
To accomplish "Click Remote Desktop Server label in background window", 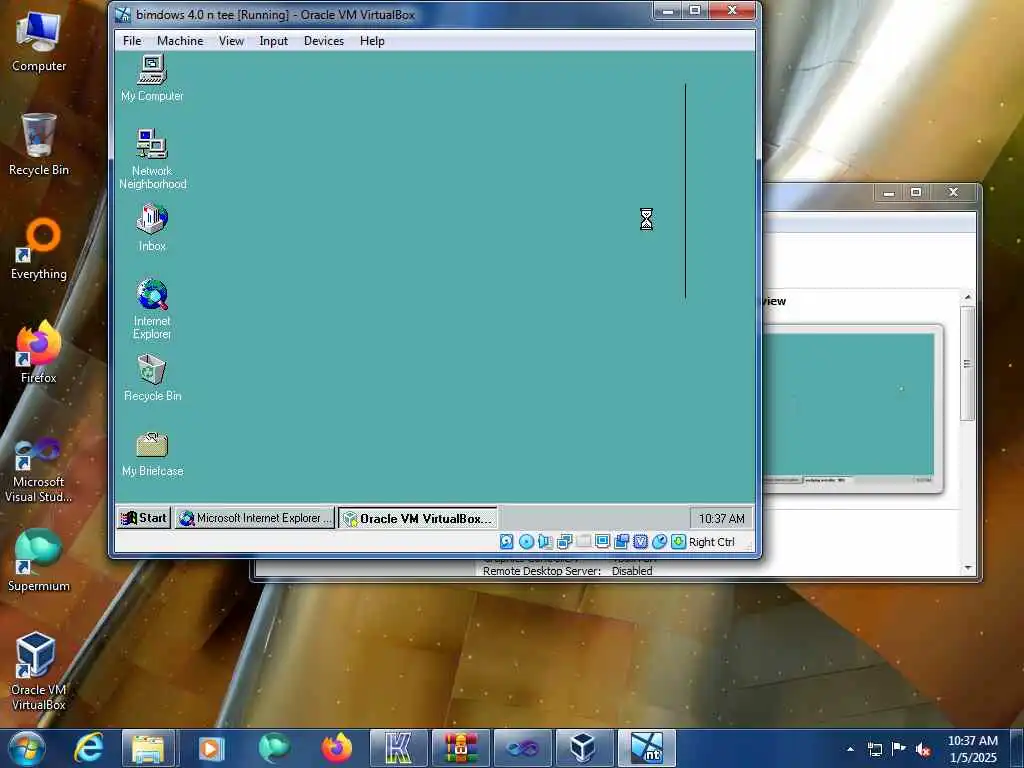I will click(541, 571).
